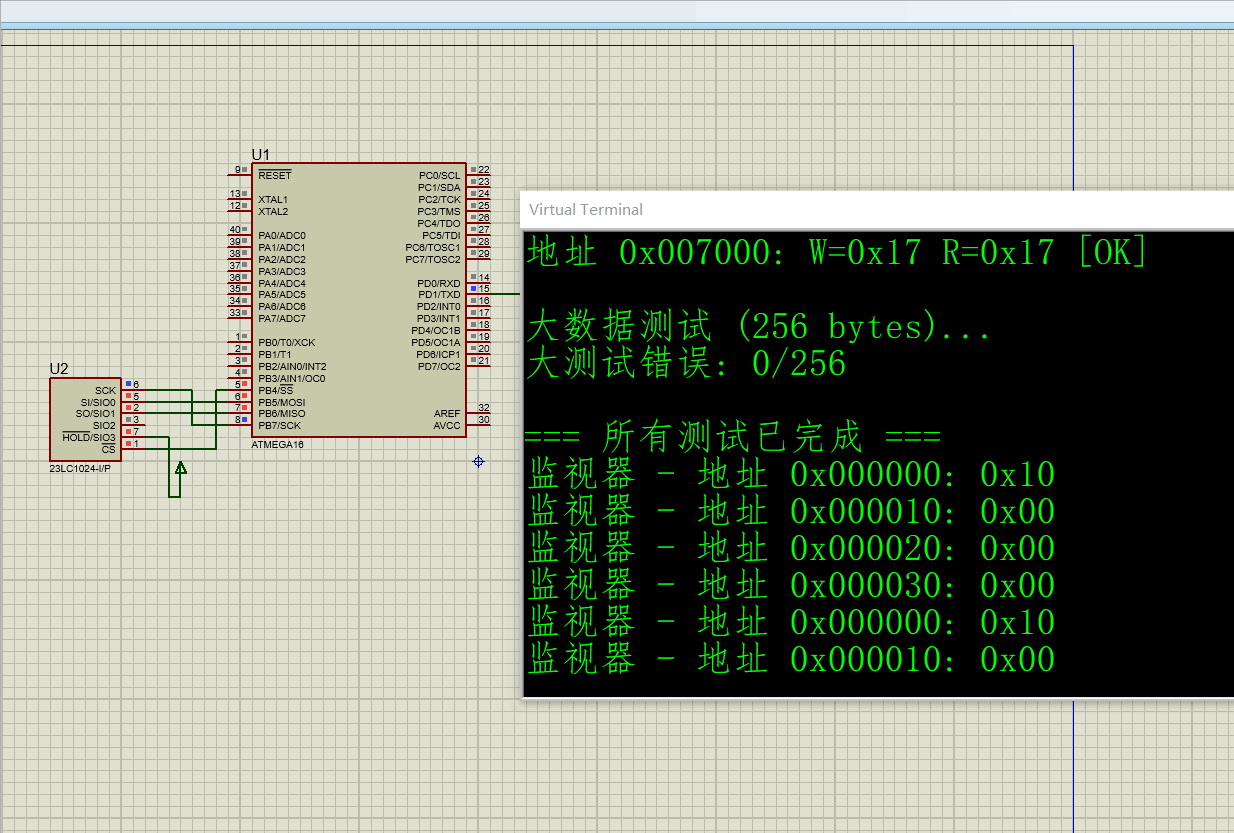Click the blue origin crosshair marker
The width and height of the screenshot is (1234, 833).
coord(478,461)
